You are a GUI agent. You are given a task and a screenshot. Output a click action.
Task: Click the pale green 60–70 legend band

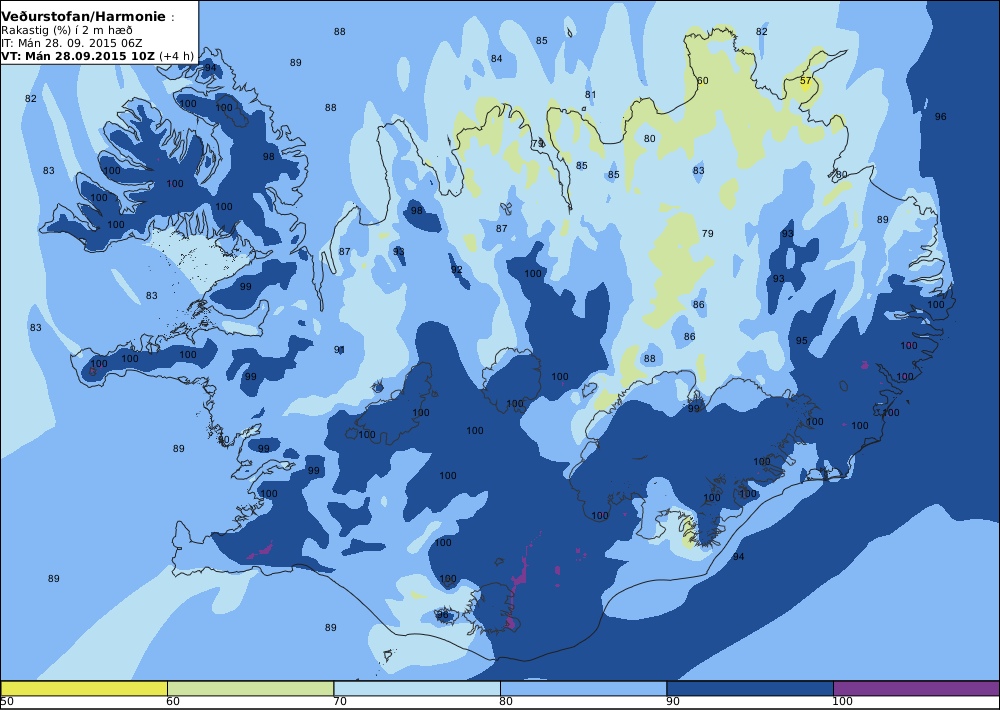[x=250, y=688]
